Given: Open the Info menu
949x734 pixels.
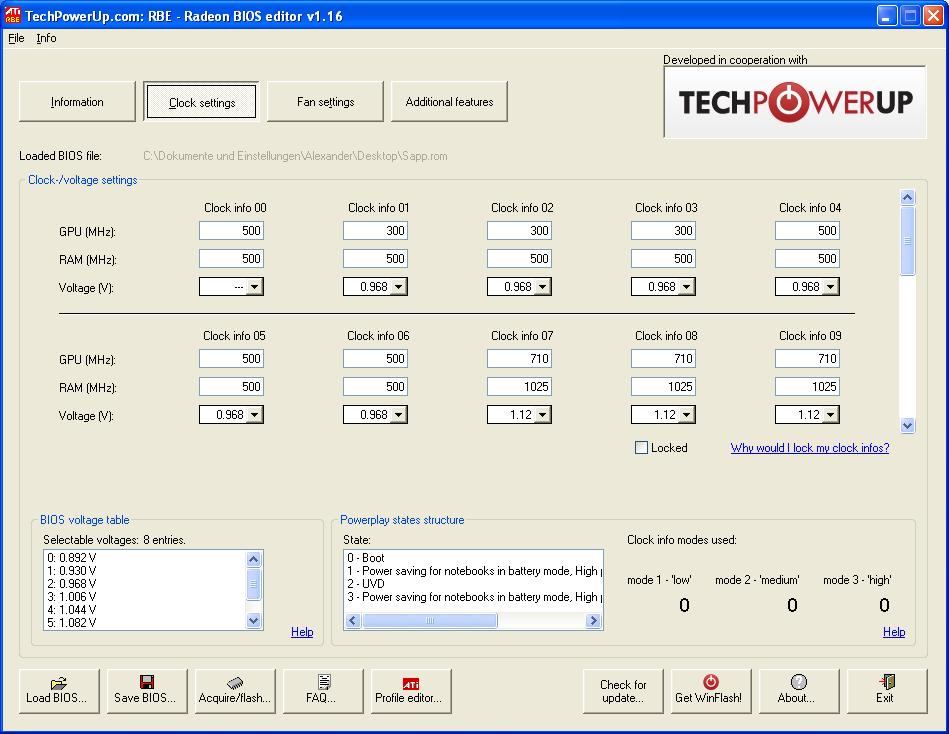Looking at the screenshot, I should pos(47,38).
